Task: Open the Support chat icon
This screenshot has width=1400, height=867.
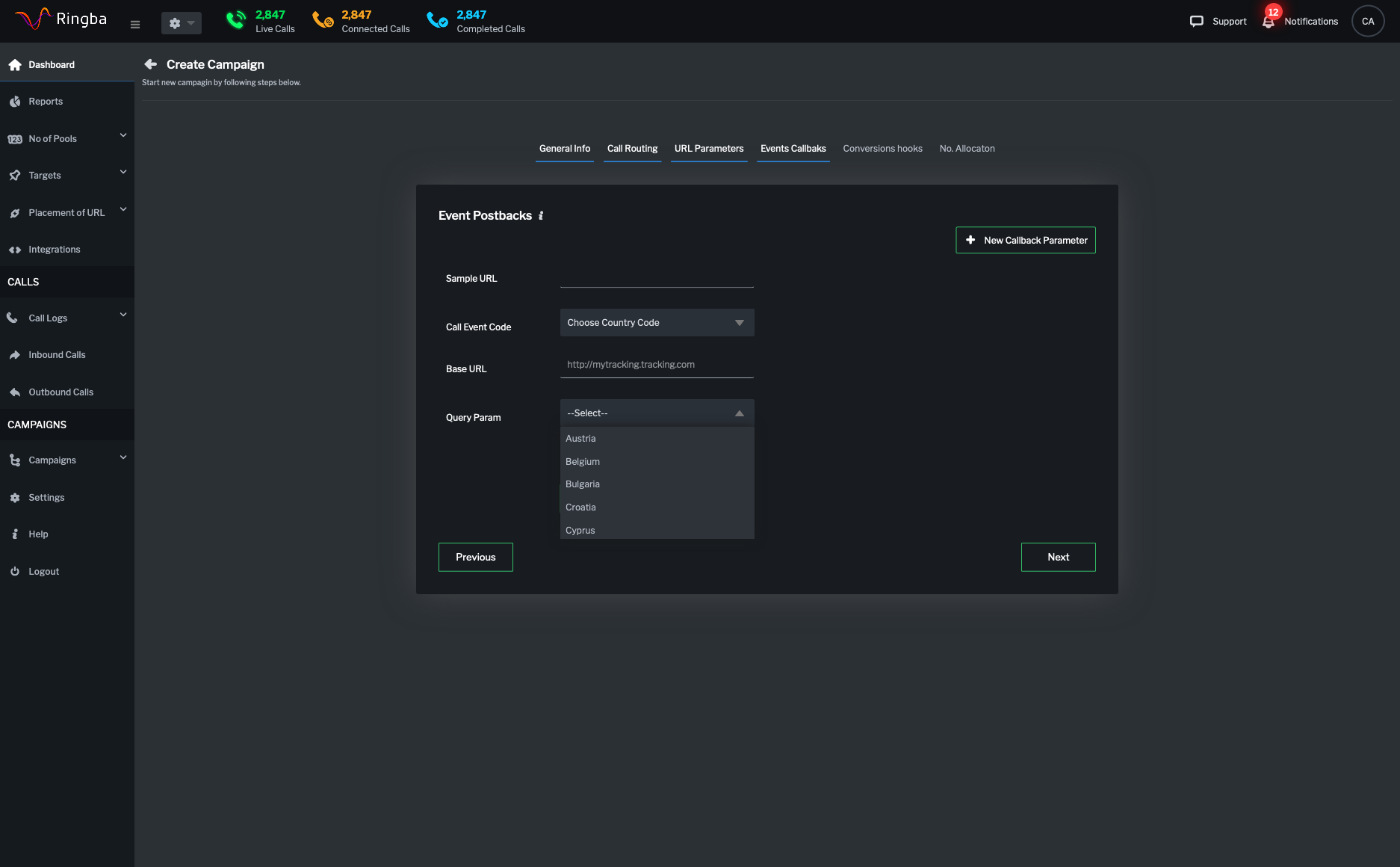Action: tap(1196, 22)
